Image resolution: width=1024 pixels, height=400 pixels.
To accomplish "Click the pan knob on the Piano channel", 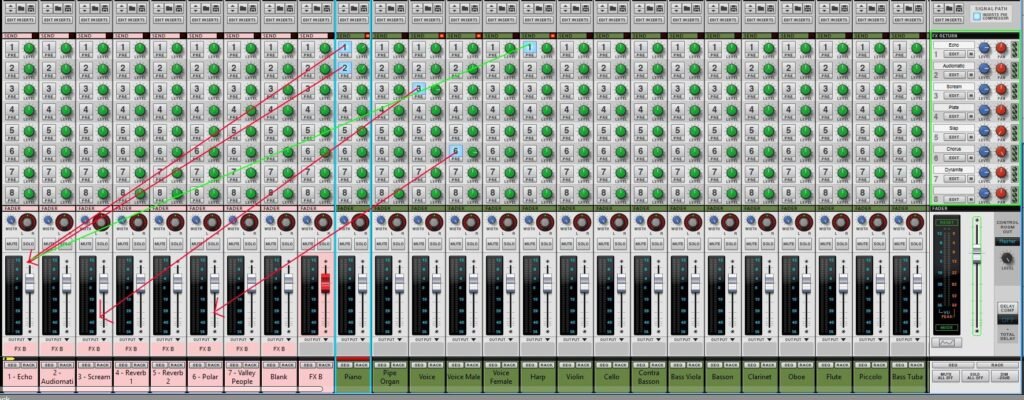I will tap(359, 220).
